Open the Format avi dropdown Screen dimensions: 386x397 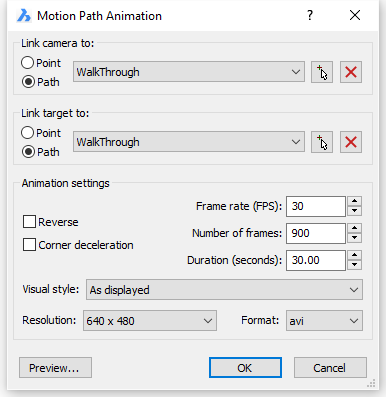pos(324,321)
